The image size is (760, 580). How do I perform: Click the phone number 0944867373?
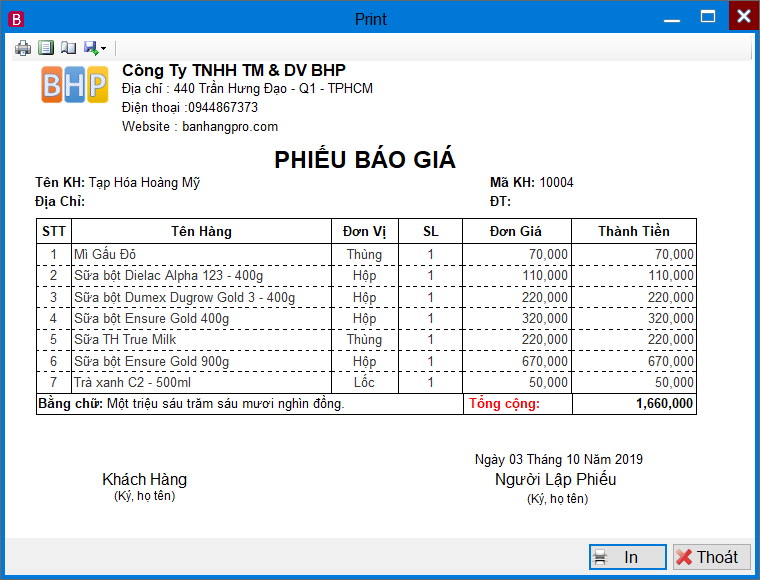[x=223, y=107]
